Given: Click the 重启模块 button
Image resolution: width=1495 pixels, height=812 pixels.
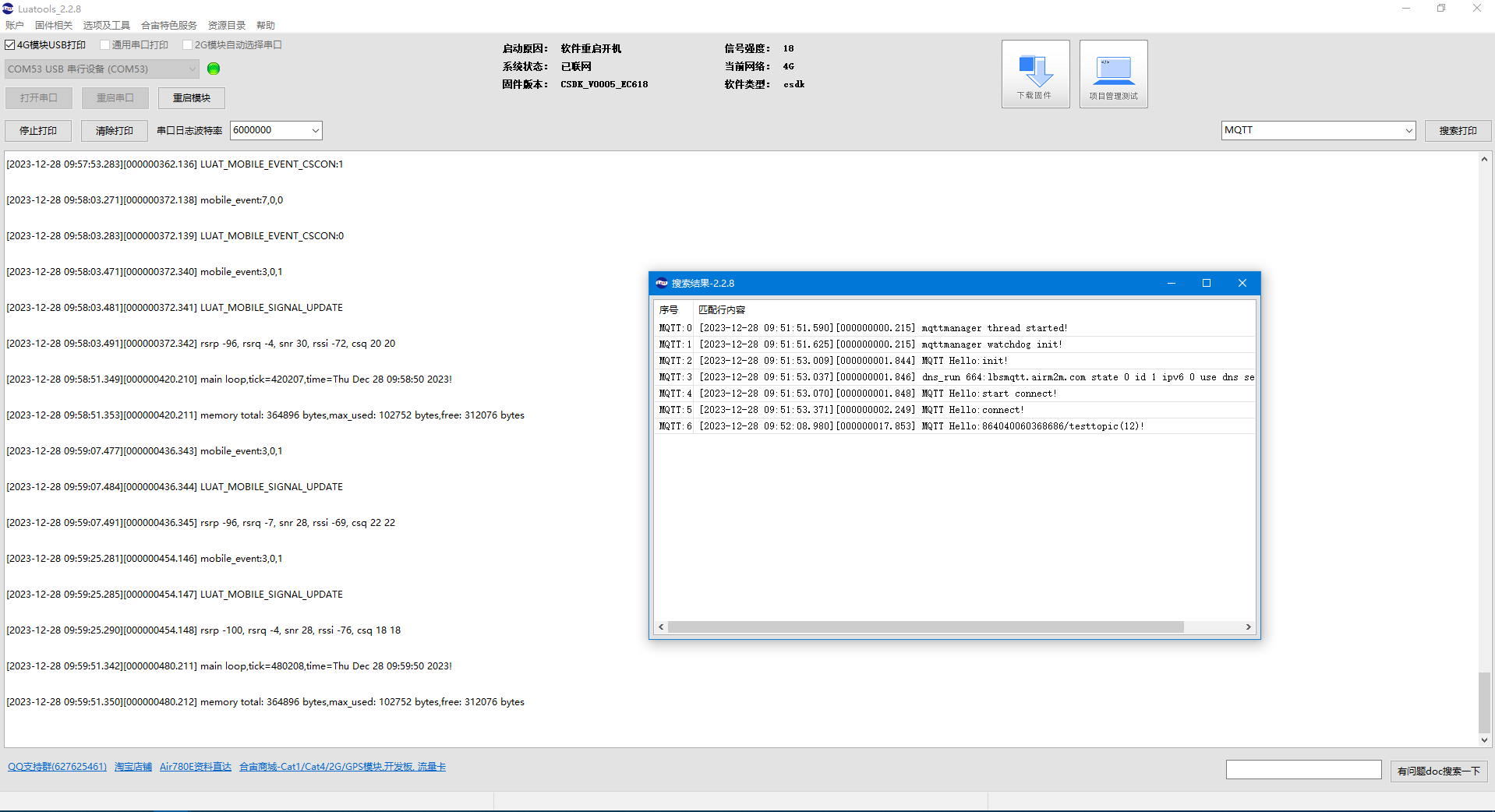Looking at the screenshot, I should pyautogui.click(x=192, y=98).
